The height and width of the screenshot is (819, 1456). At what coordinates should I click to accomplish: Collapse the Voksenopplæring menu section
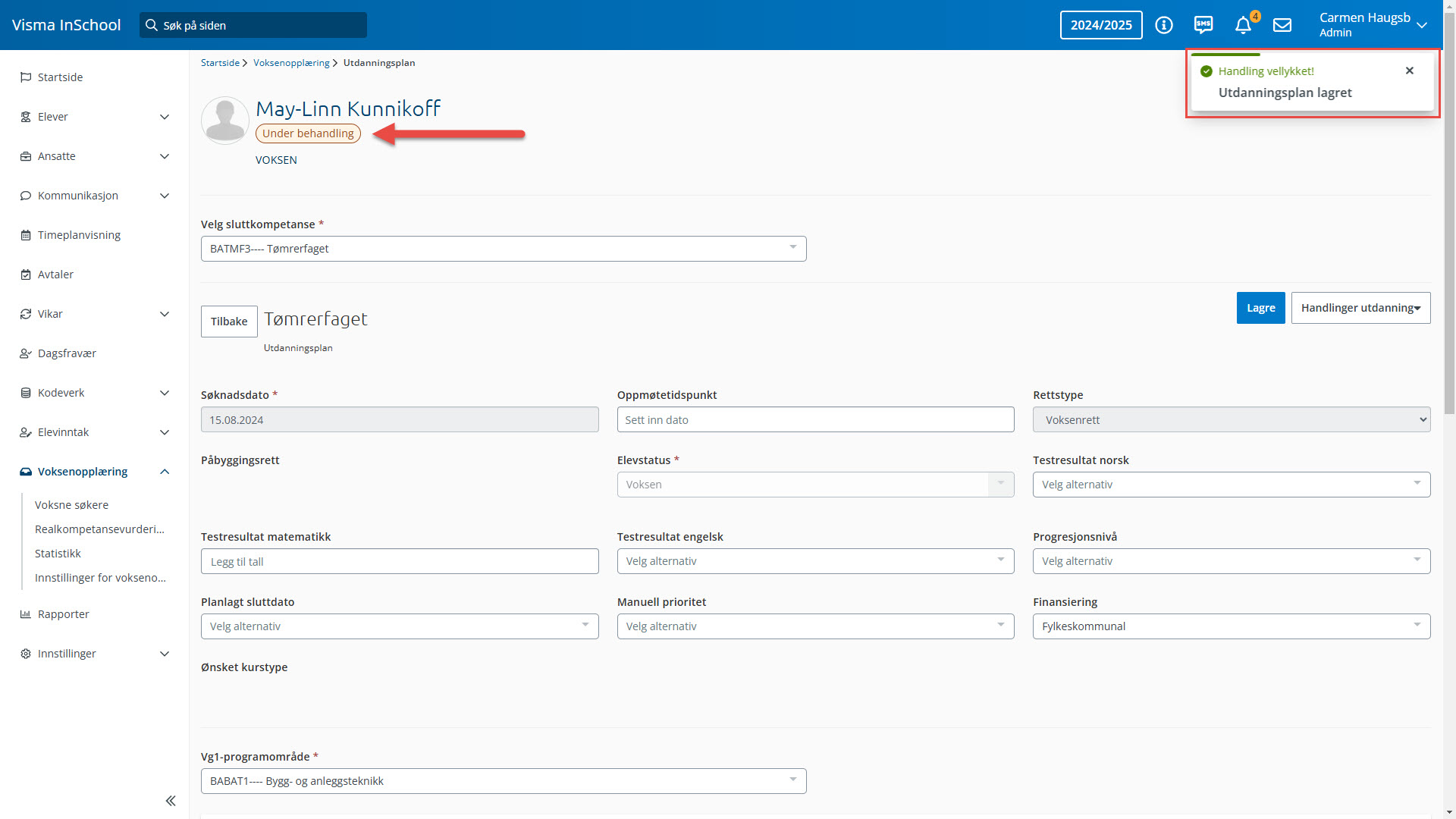click(165, 472)
